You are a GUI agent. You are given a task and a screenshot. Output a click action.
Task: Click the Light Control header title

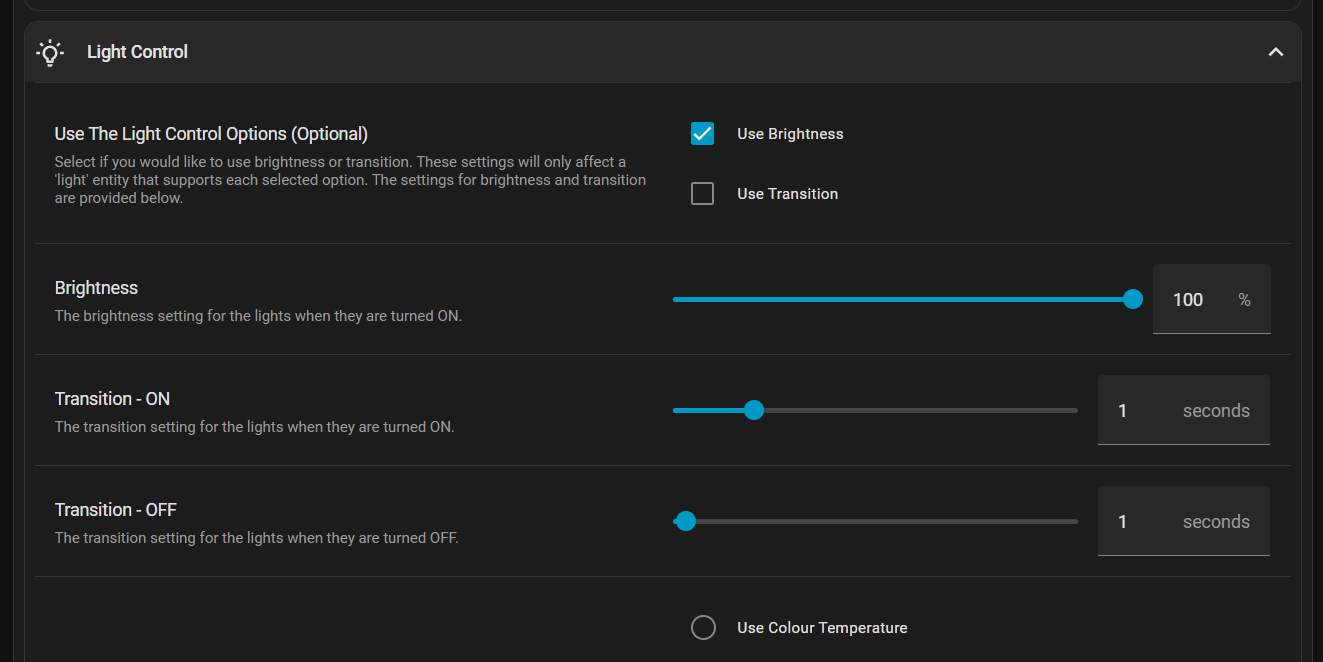(137, 52)
